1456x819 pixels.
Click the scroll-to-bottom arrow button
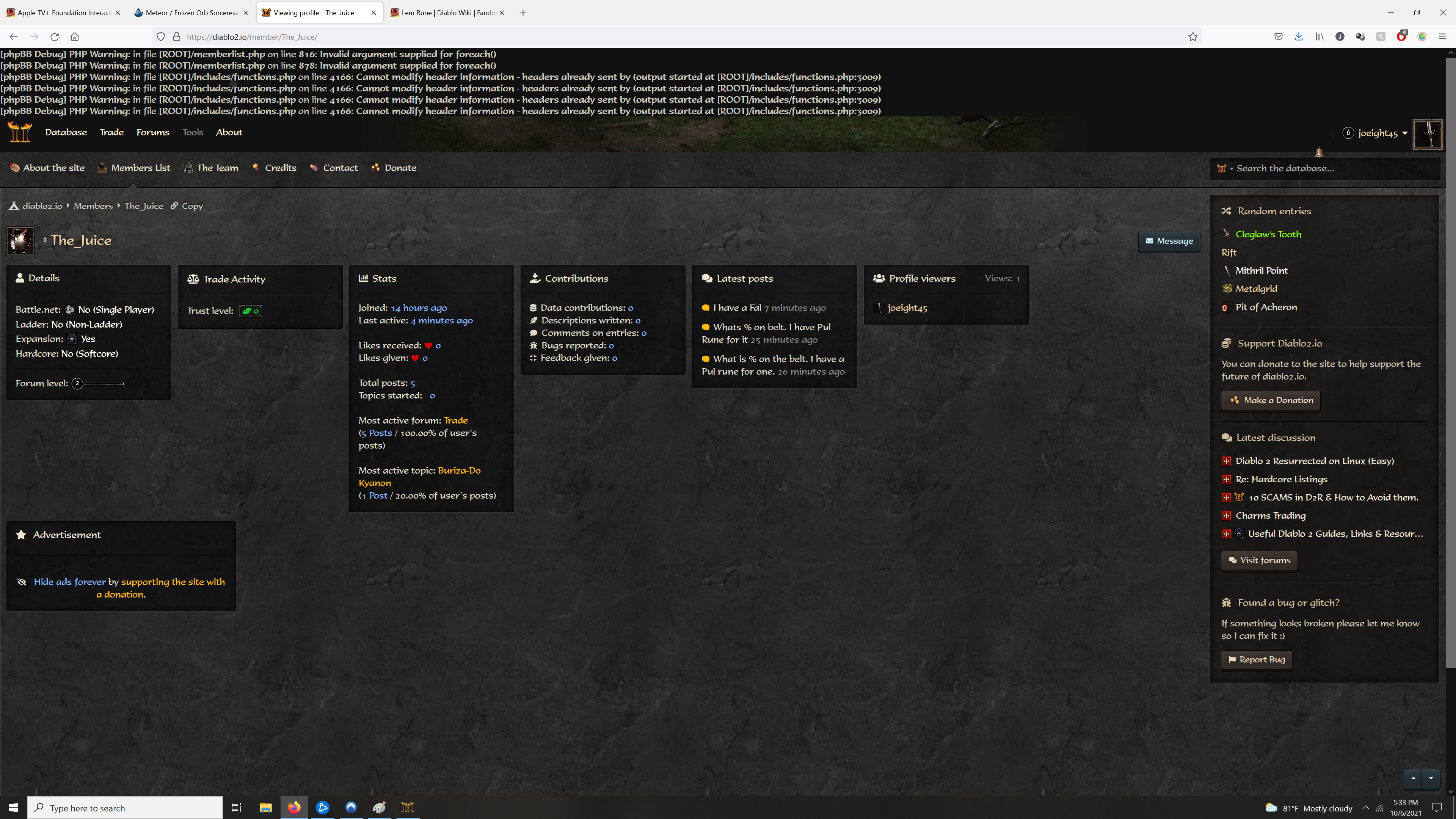(1431, 778)
